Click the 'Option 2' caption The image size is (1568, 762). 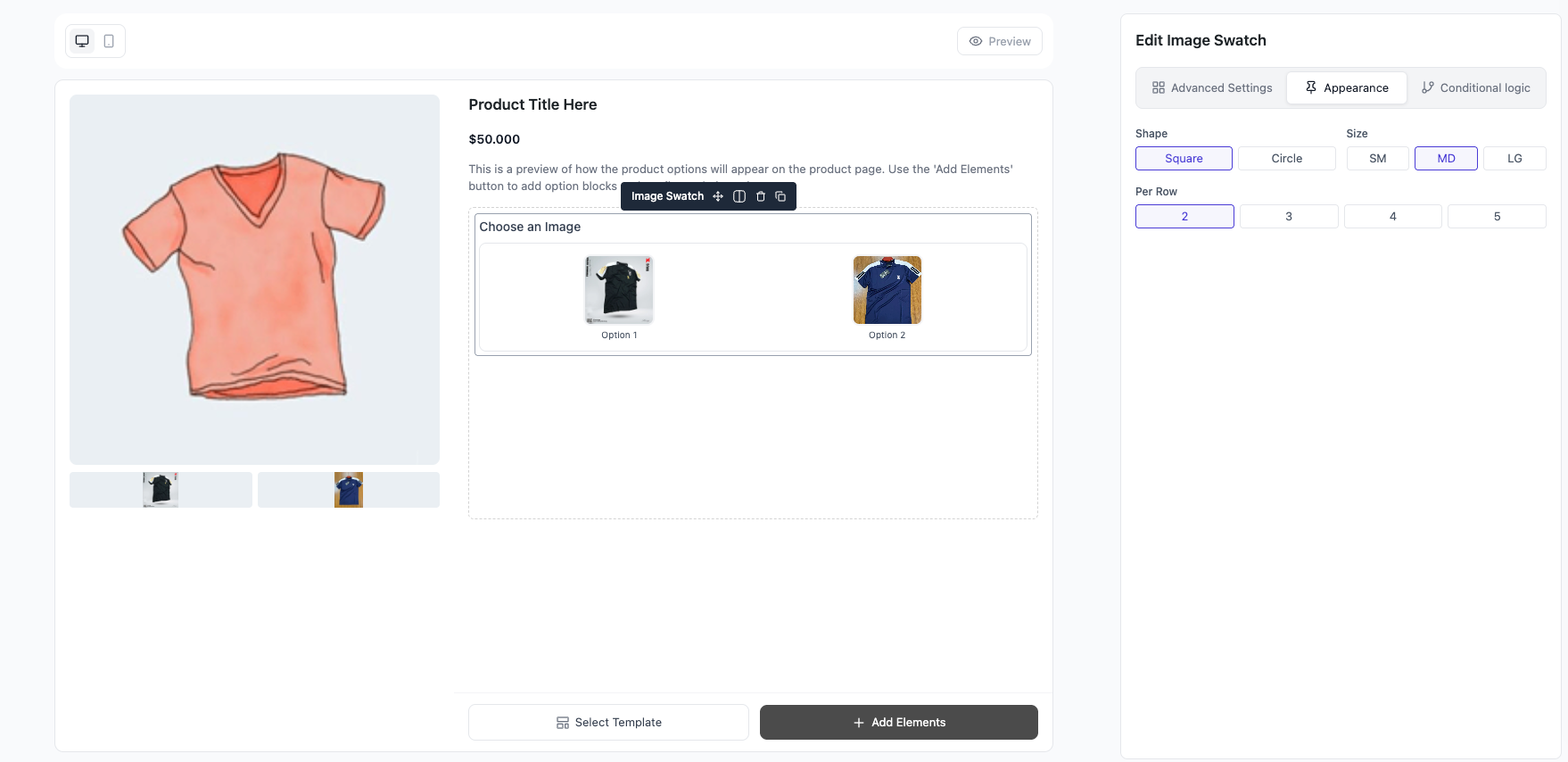pyautogui.click(x=887, y=335)
